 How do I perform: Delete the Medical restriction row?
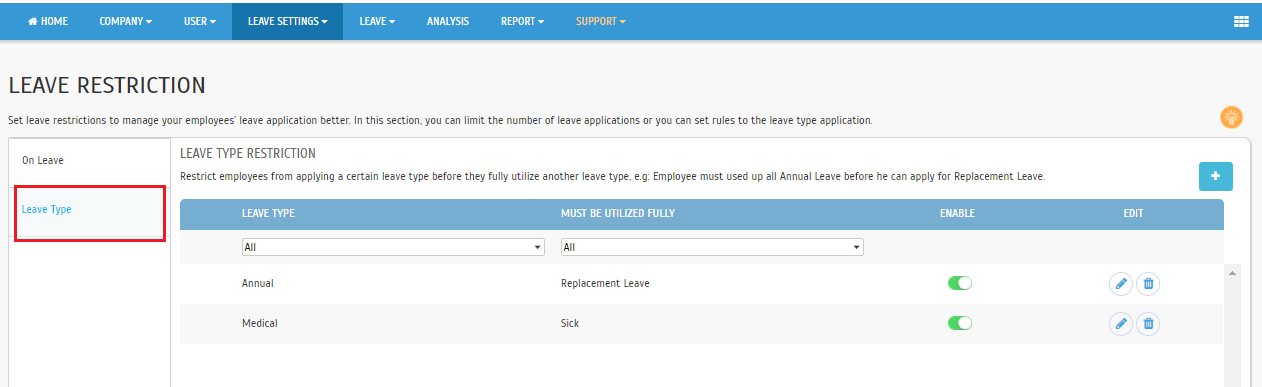click(x=1148, y=324)
